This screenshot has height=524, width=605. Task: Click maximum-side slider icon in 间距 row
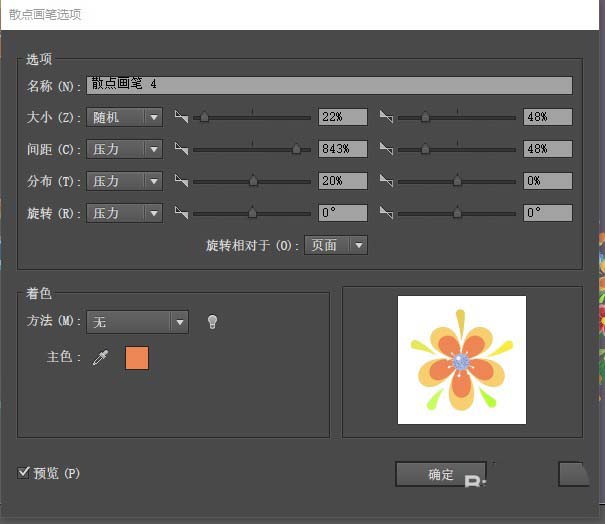click(x=386, y=149)
